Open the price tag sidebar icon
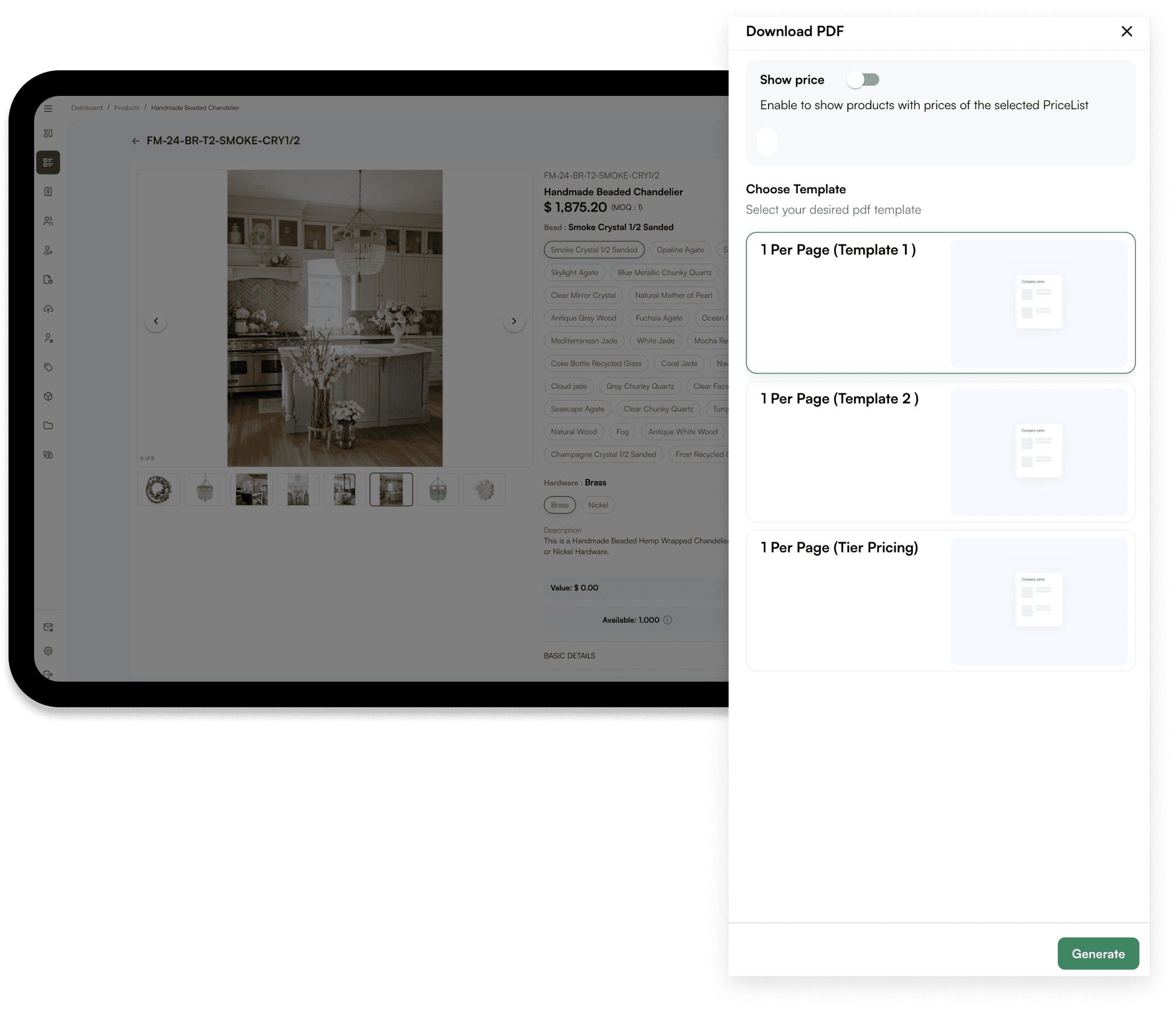 [x=48, y=368]
